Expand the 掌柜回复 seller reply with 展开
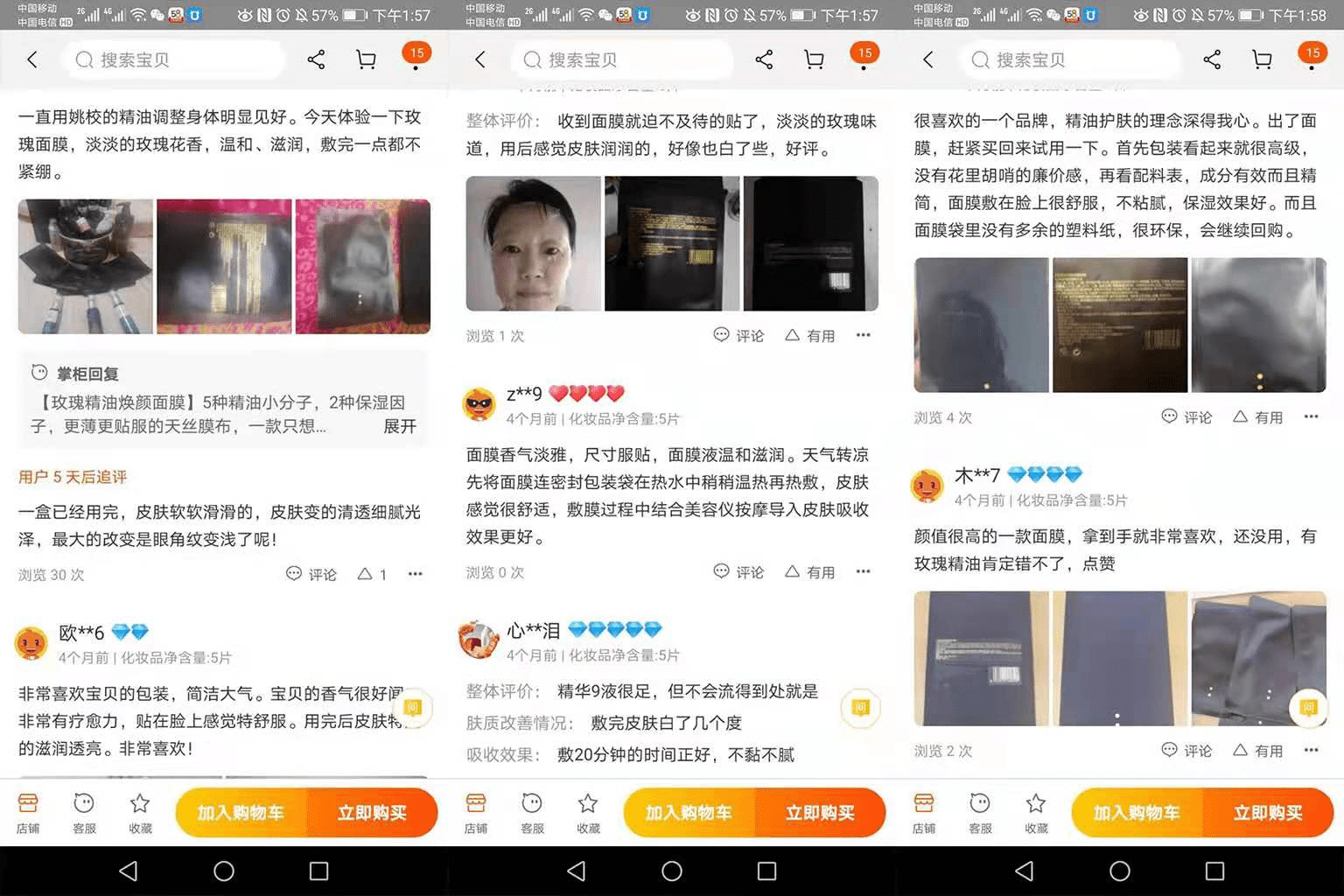Viewport: 1344px width, 896px height. [x=400, y=426]
